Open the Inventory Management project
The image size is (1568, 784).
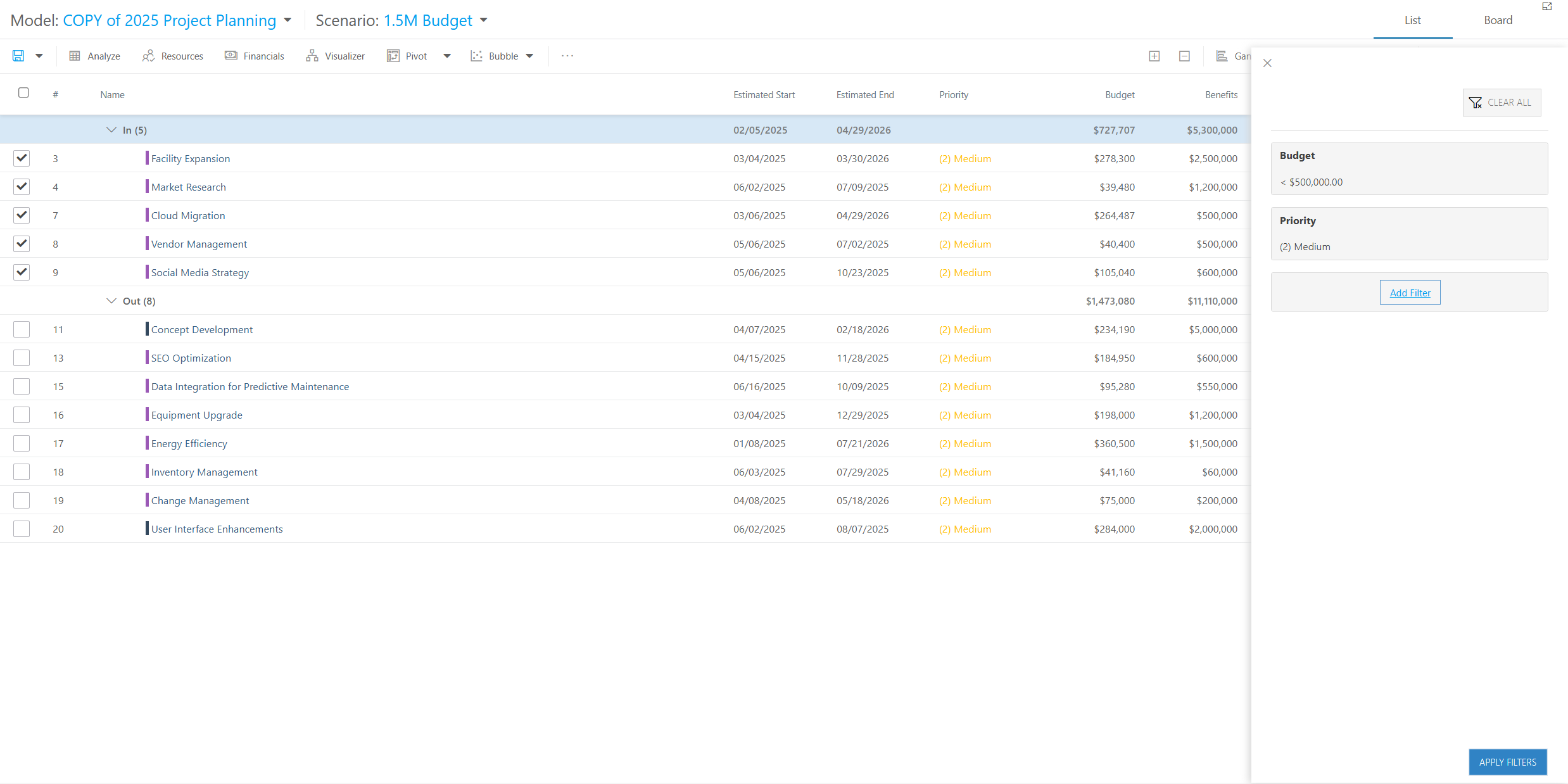click(x=204, y=472)
